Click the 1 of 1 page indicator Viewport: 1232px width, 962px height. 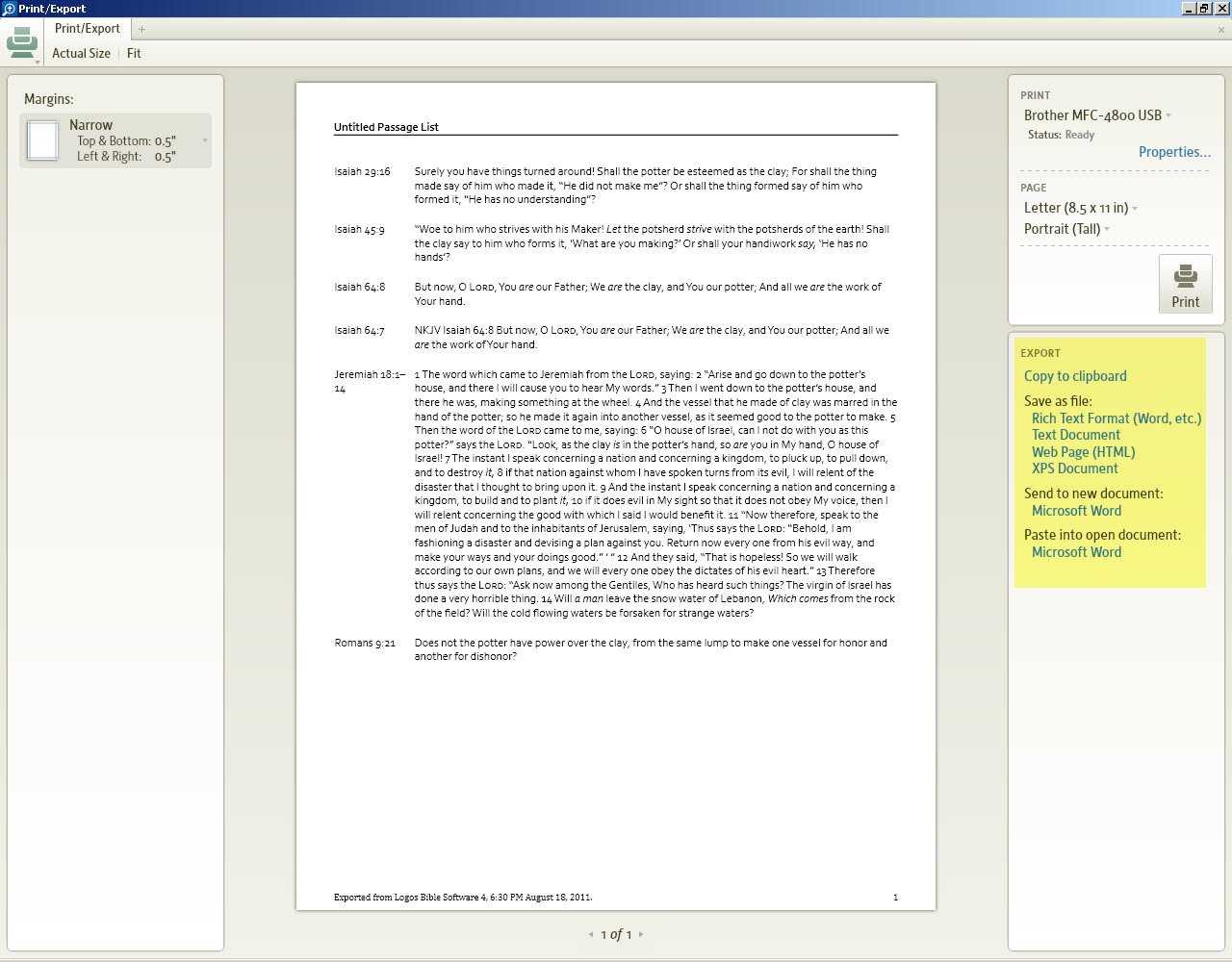click(616, 934)
